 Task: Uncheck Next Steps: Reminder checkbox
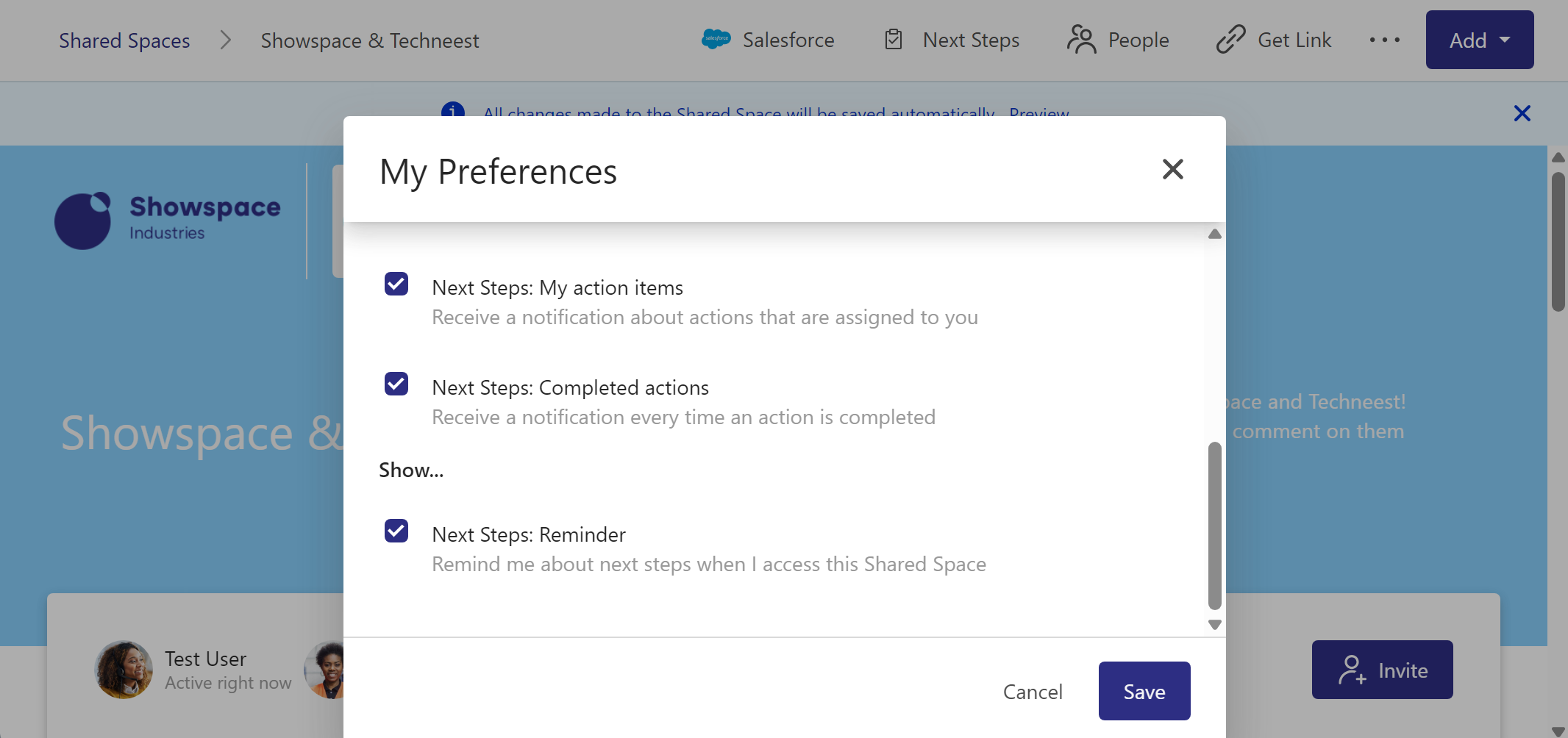click(x=396, y=531)
